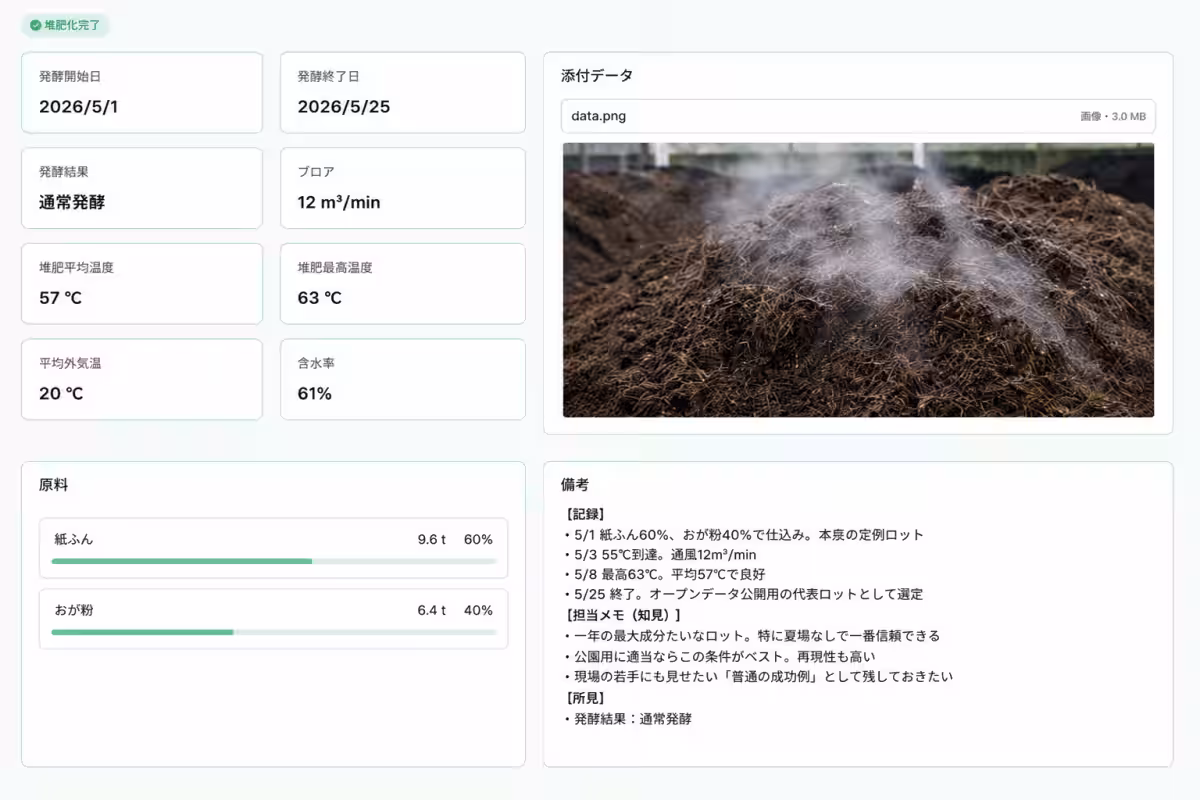
Task: Select the 発酵終了日 card showing 2026/5/25
Action: coord(402,93)
